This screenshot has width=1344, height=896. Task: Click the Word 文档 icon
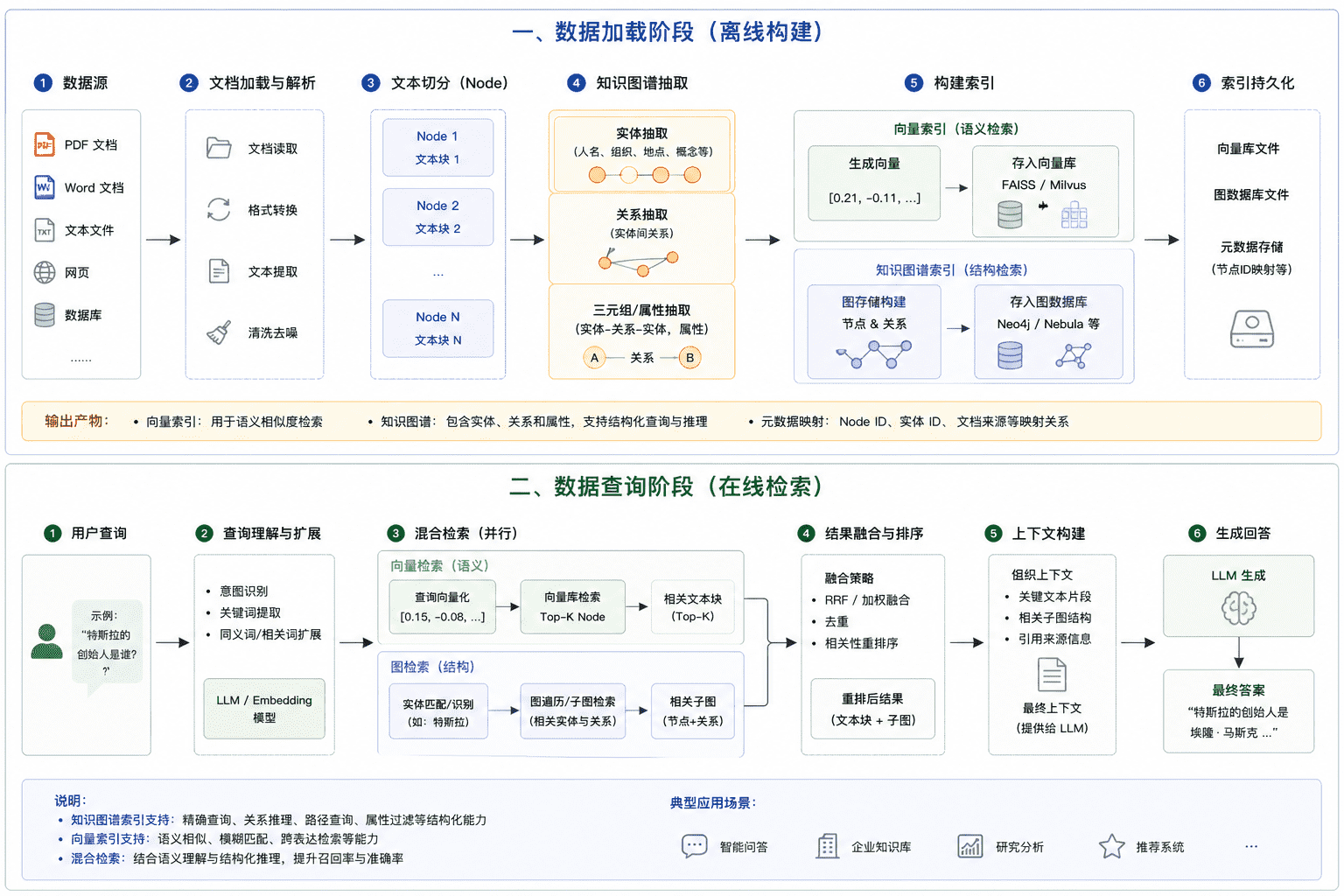coord(45,187)
